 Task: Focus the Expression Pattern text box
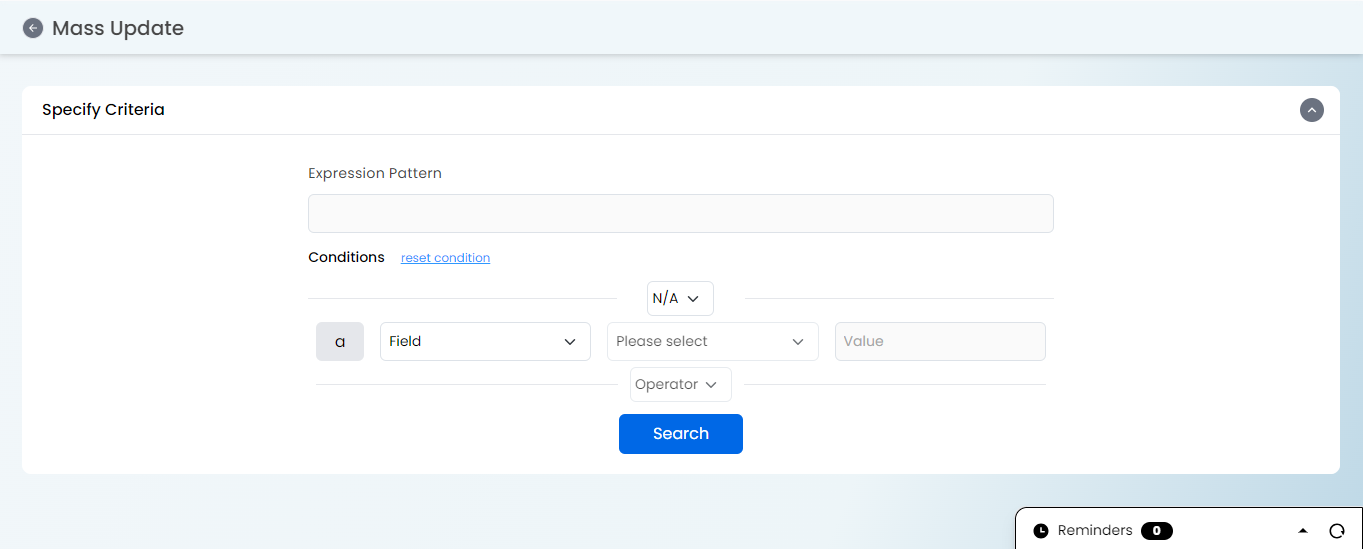coord(680,214)
